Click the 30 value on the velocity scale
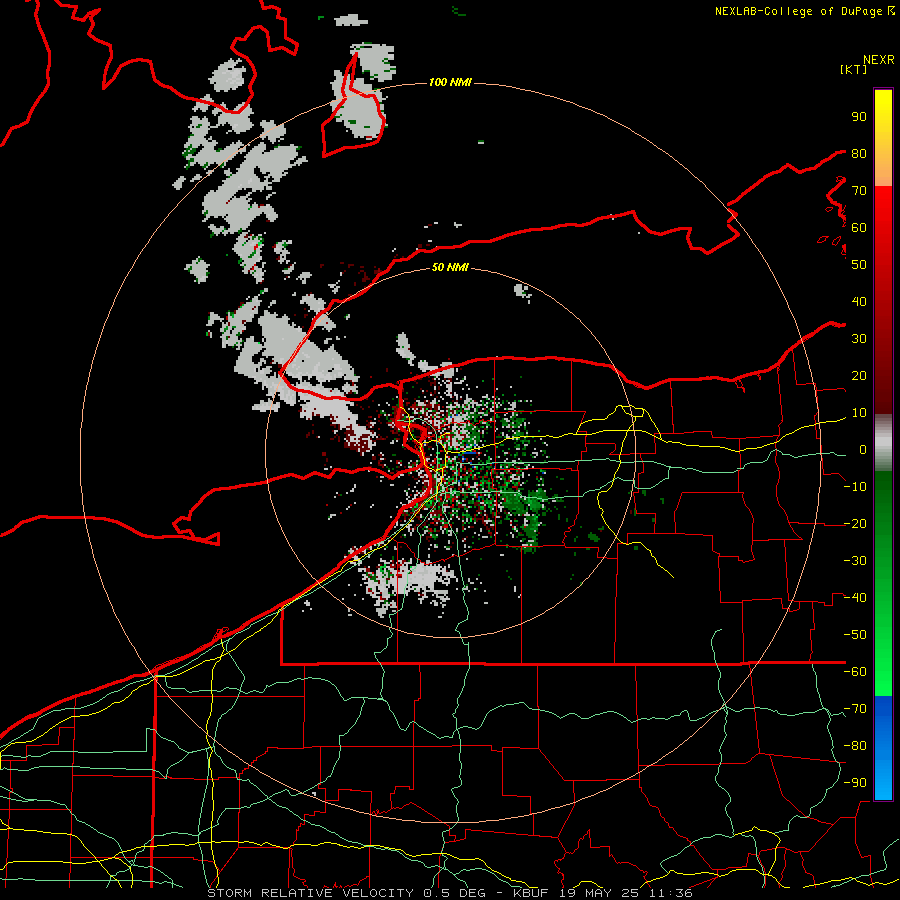The image size is (900, 900). 859,339
